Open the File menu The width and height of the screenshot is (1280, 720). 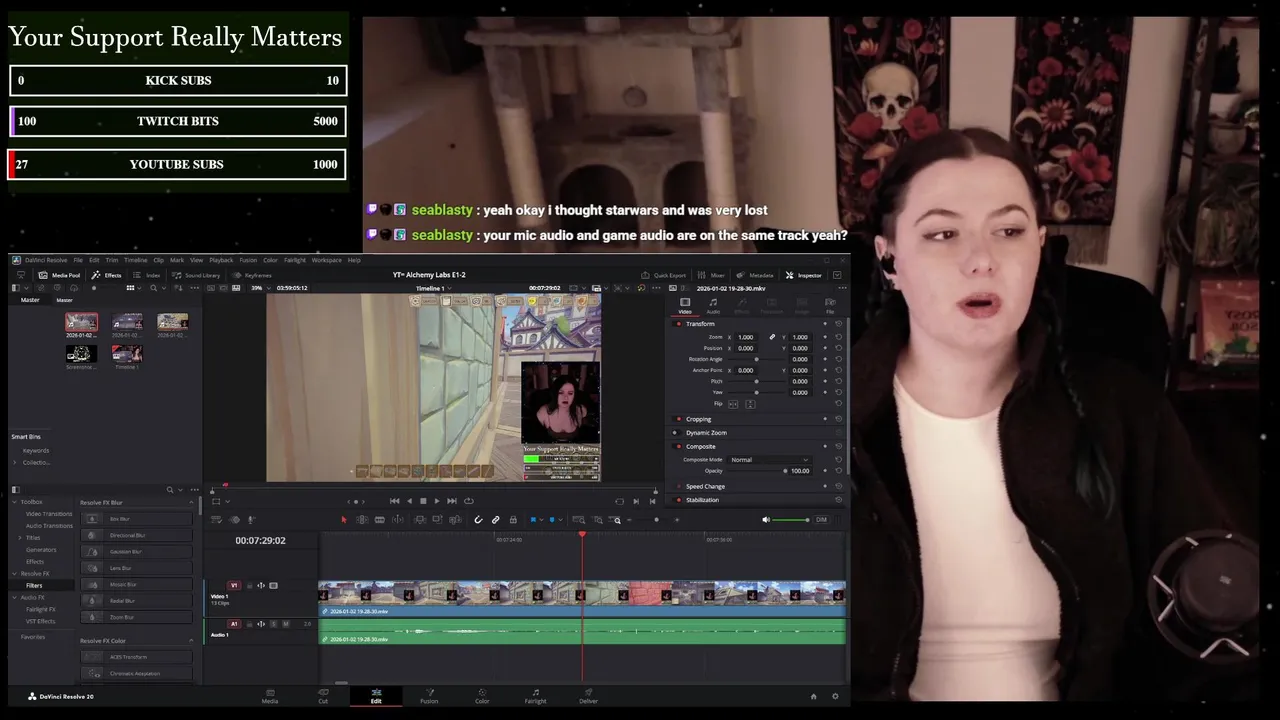pyautogui.click(x=78, y=260)
